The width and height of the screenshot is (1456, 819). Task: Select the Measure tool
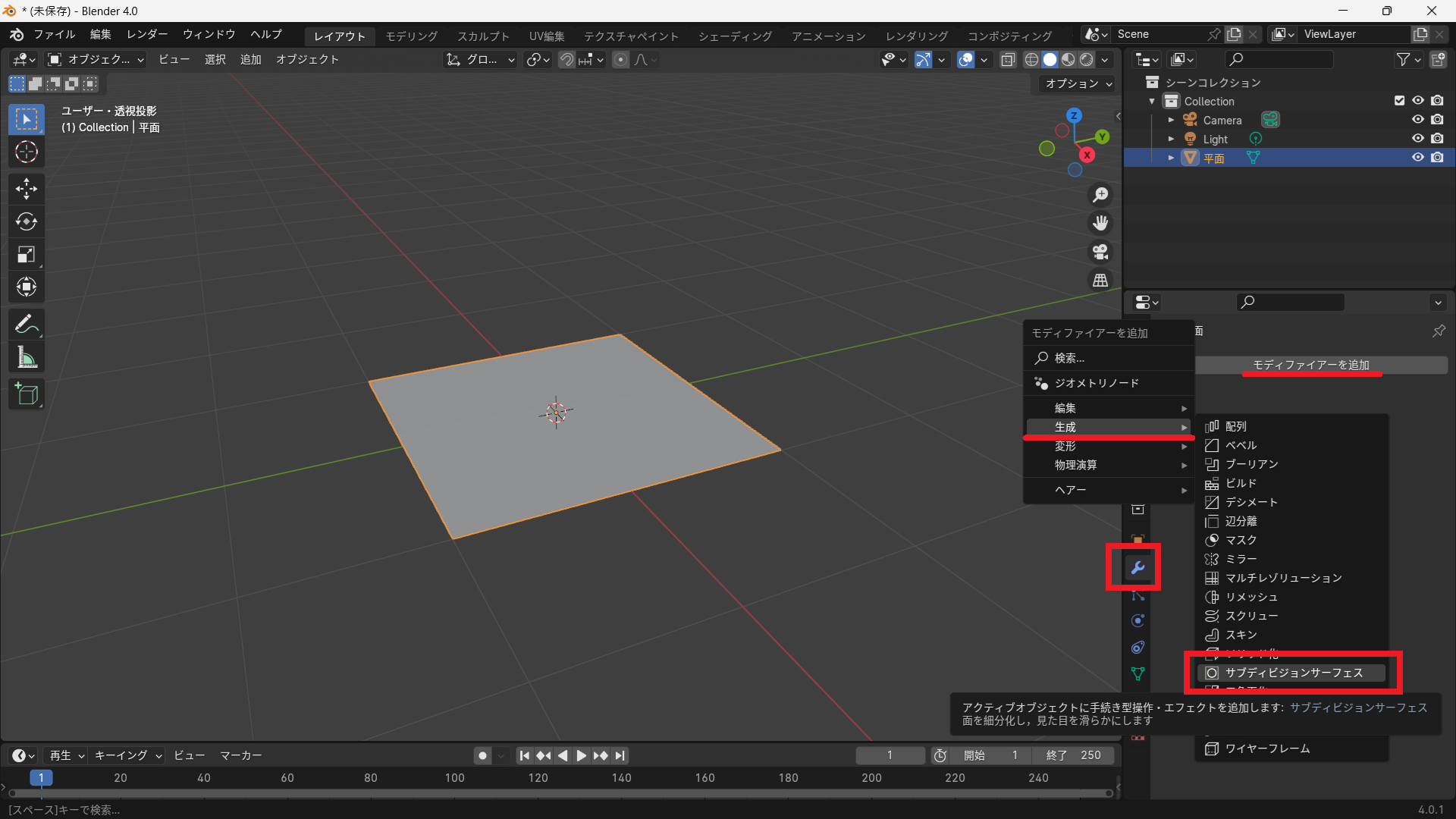27,357
